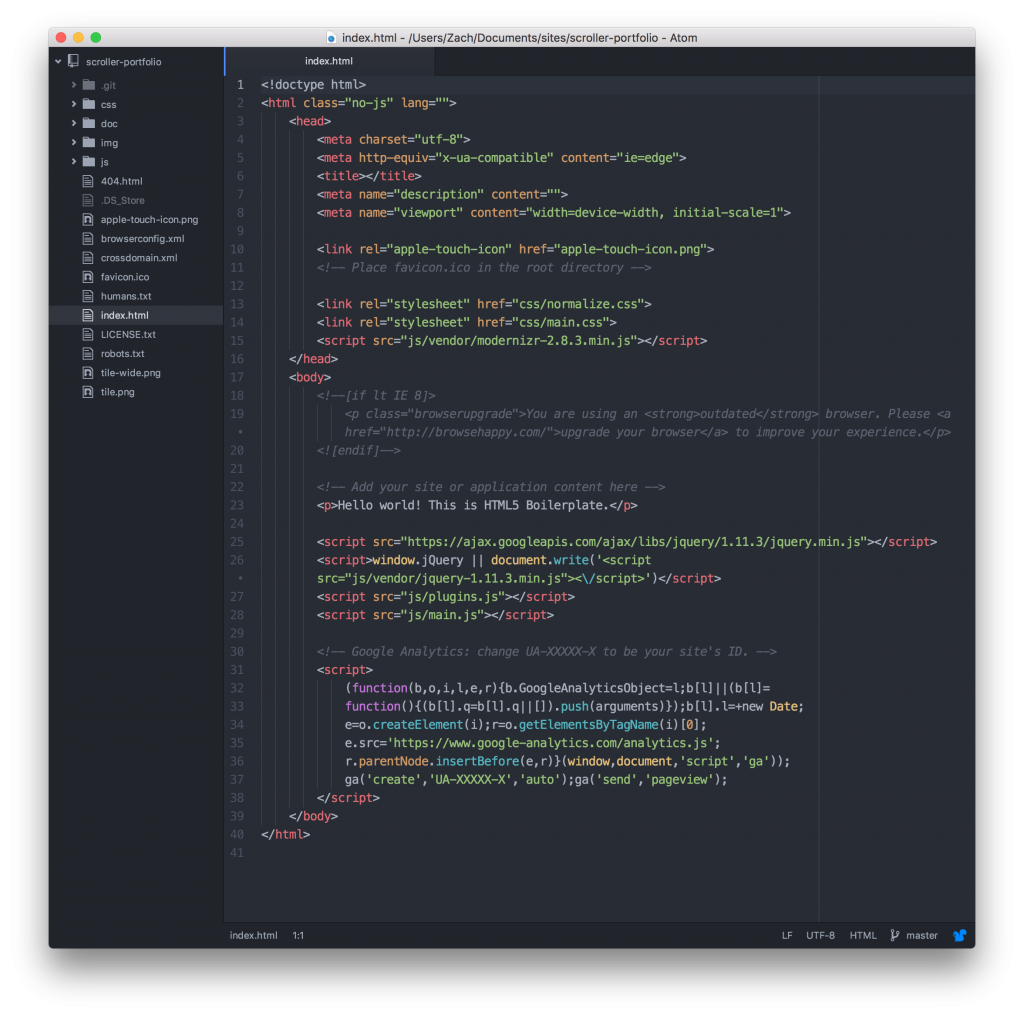The width and height of the screenshot is (1024, 1018).
Task: Open grammar selector via HTML indicator
Action: 863,935
